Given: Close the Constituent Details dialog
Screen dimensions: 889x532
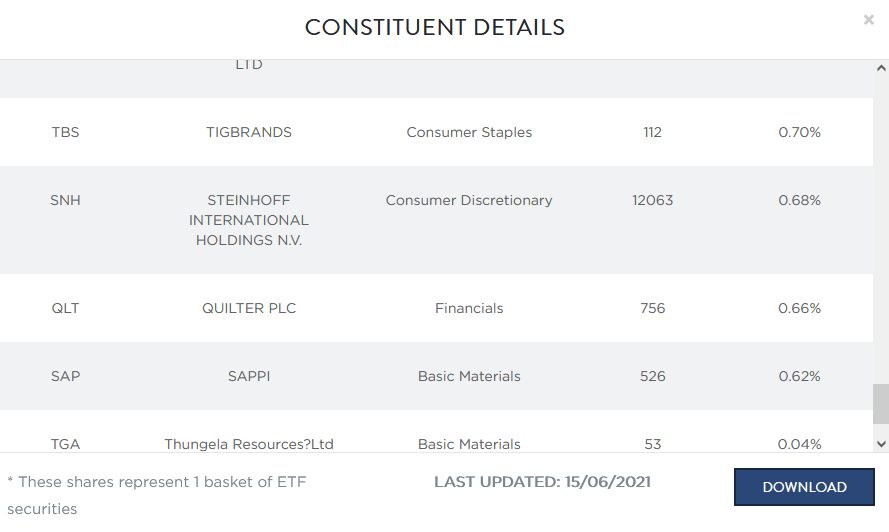Looking at the screenshot, I should pyautogui.click(x=868, y=20).
